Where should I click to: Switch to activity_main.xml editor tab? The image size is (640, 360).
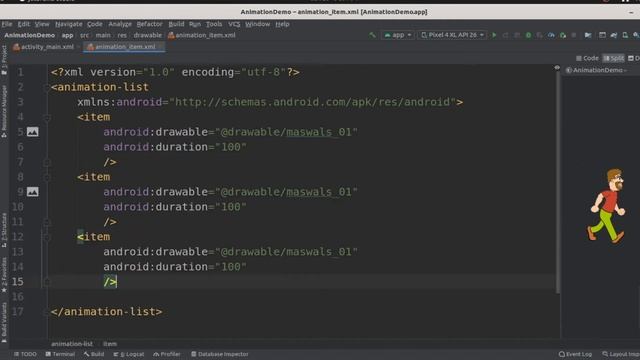pyautogui.click(x=44, y=47)
